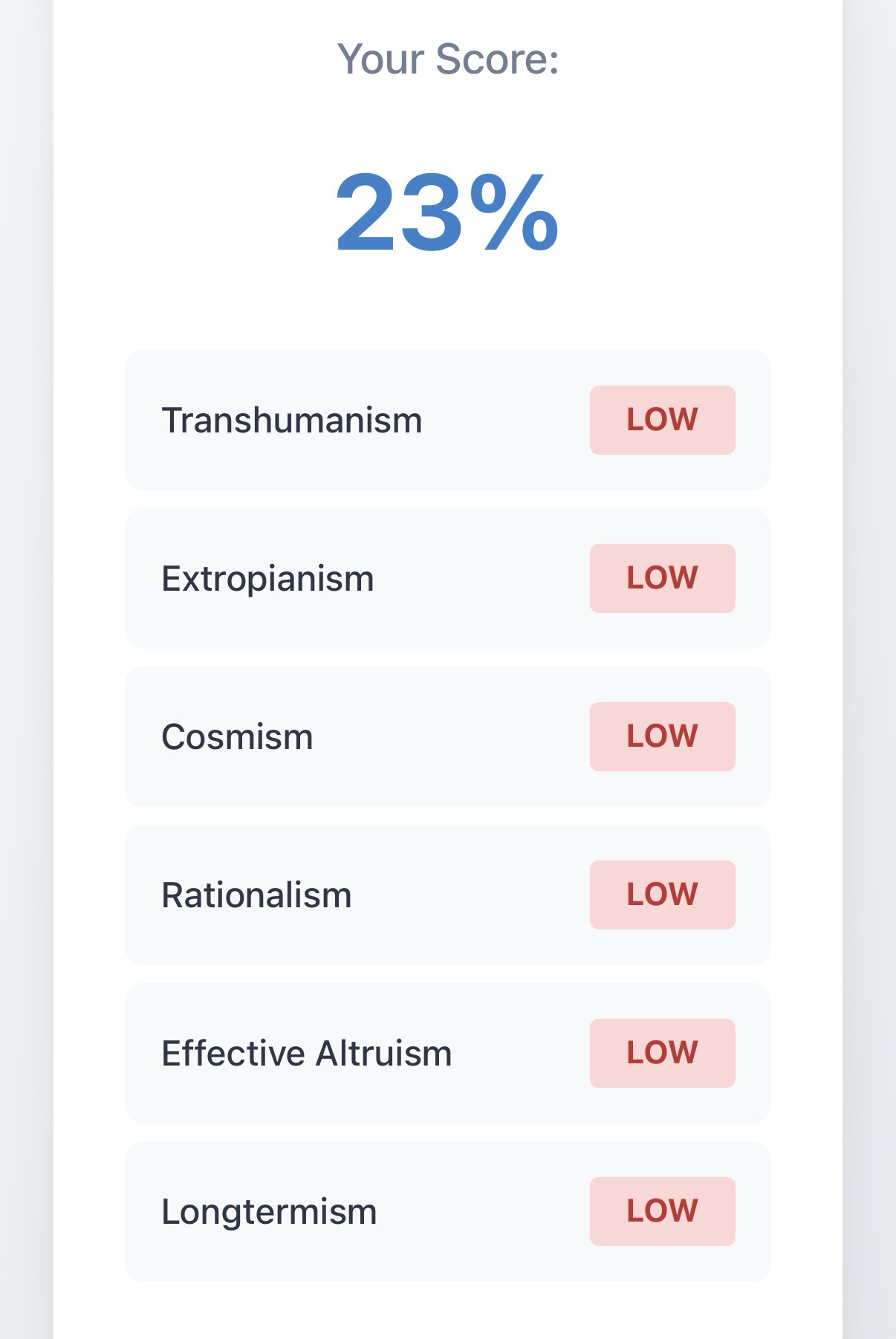The height and width of the screenshot is (1339, 896).
Task: Tap the LOW badge beside Longtermism
Action: (662, 1211)
